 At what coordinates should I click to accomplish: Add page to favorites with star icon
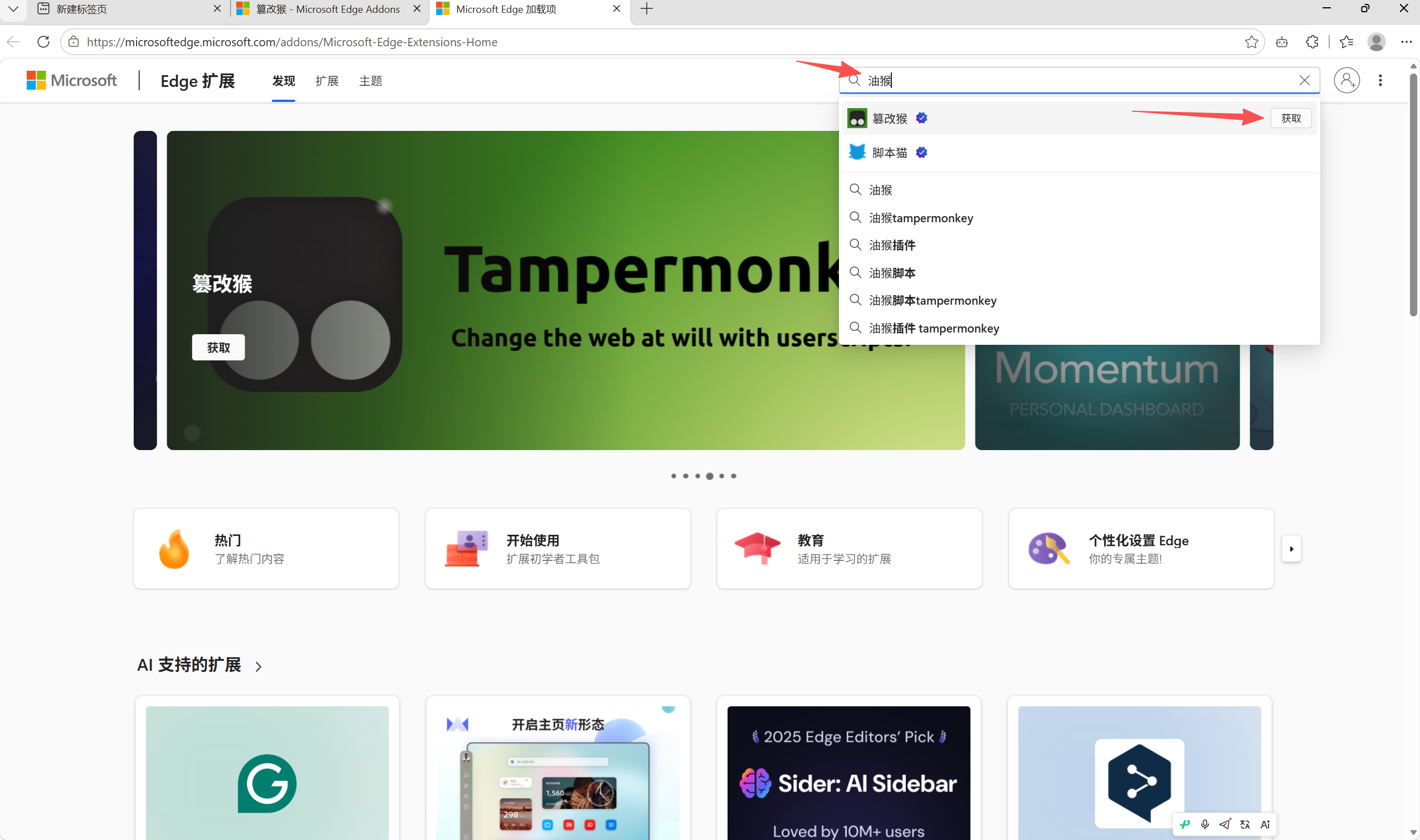1251,42
